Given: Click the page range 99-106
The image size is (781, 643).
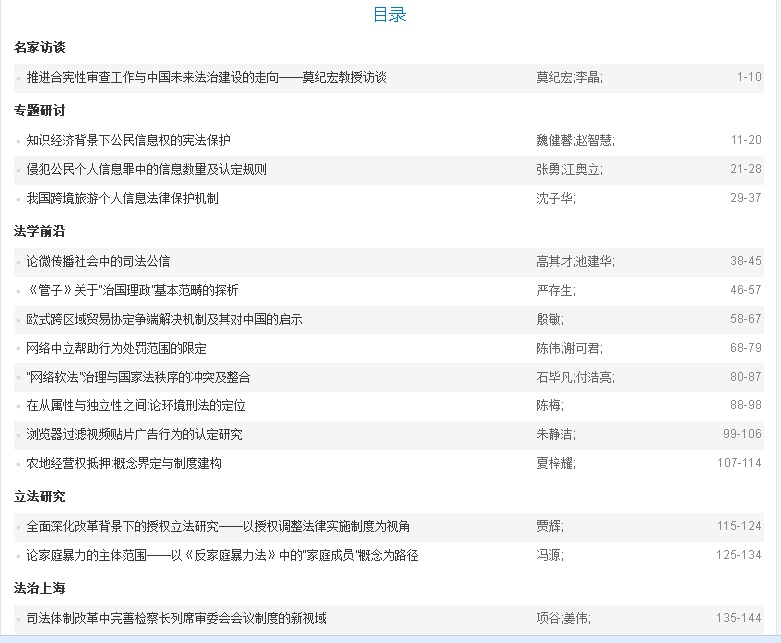Looking at the screenshot, I should (742, 434).
